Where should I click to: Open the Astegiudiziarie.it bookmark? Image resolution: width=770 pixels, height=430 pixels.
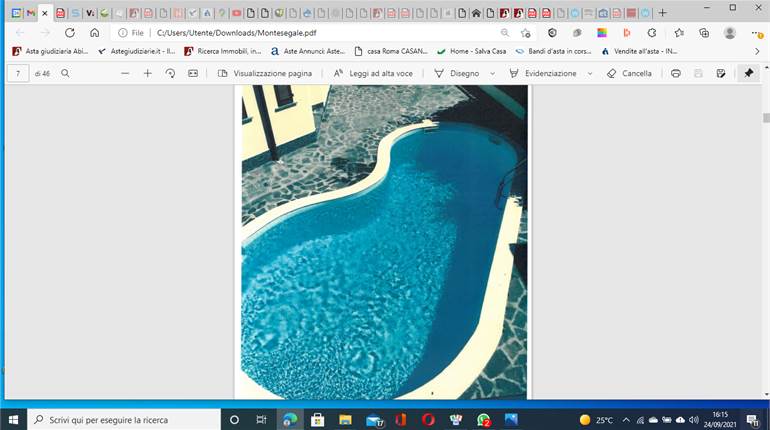137,51
